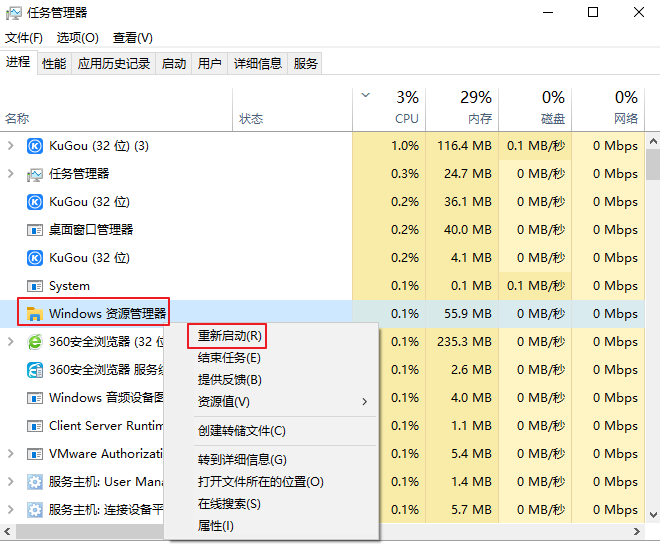The image size is (660, 544).
Task: Click the System process icon
Action: pos(34,286)
